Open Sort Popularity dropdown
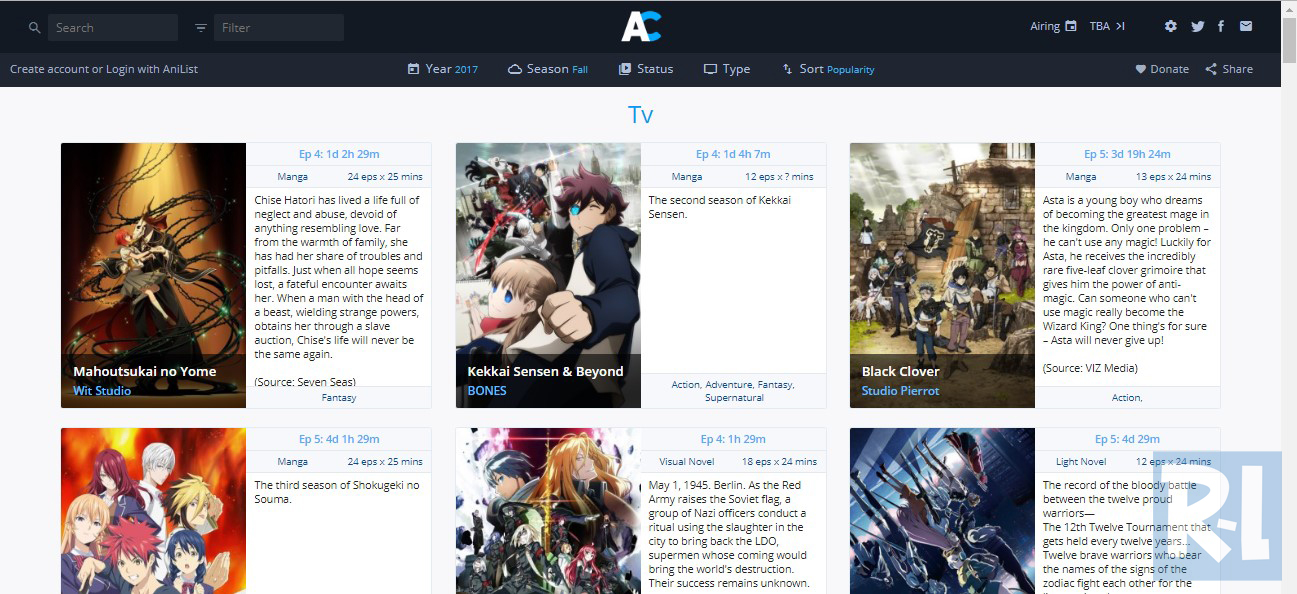 pos(828,69)
